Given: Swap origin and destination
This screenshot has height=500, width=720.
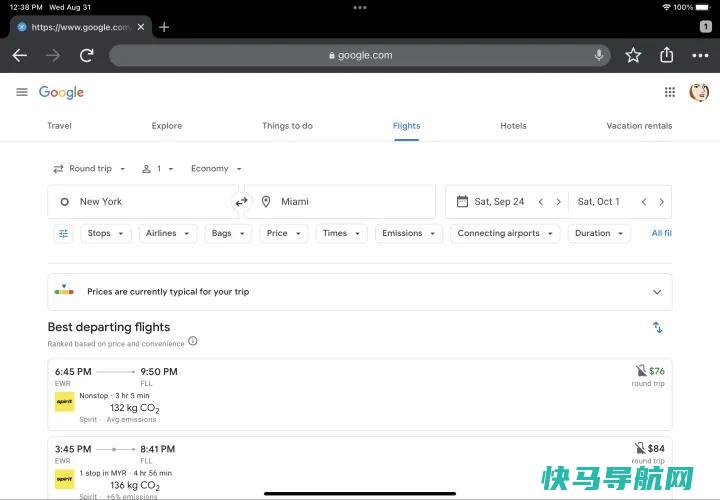Looking at the screenshot, I should coord(242,202).
